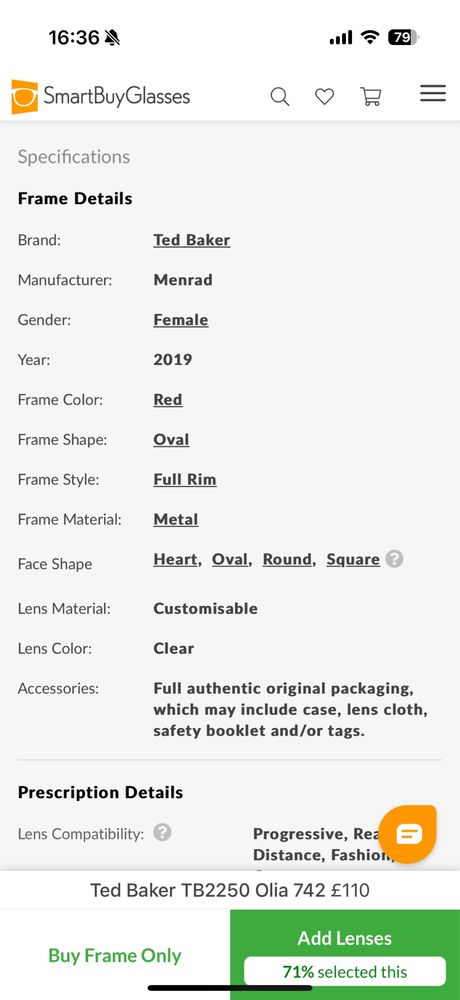
Task: Open the hamburger menu
Action: click(433, 94)
